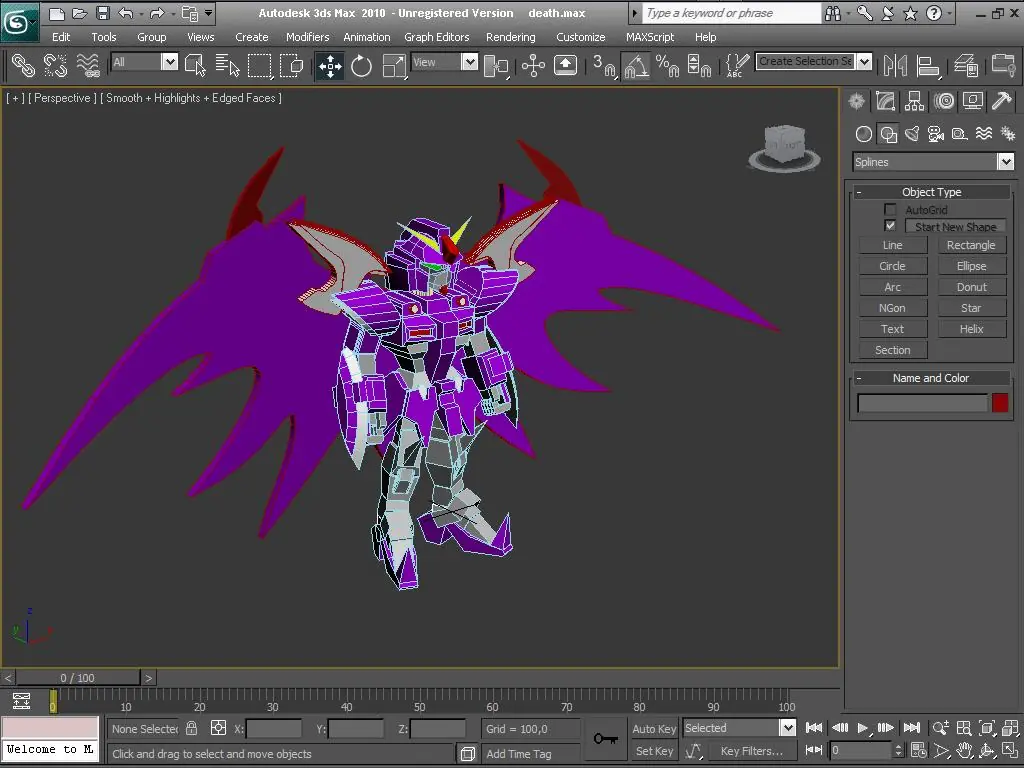The image size is (1024, 768).
Task: Click the object name input field
Action: [x=922, y=403]
